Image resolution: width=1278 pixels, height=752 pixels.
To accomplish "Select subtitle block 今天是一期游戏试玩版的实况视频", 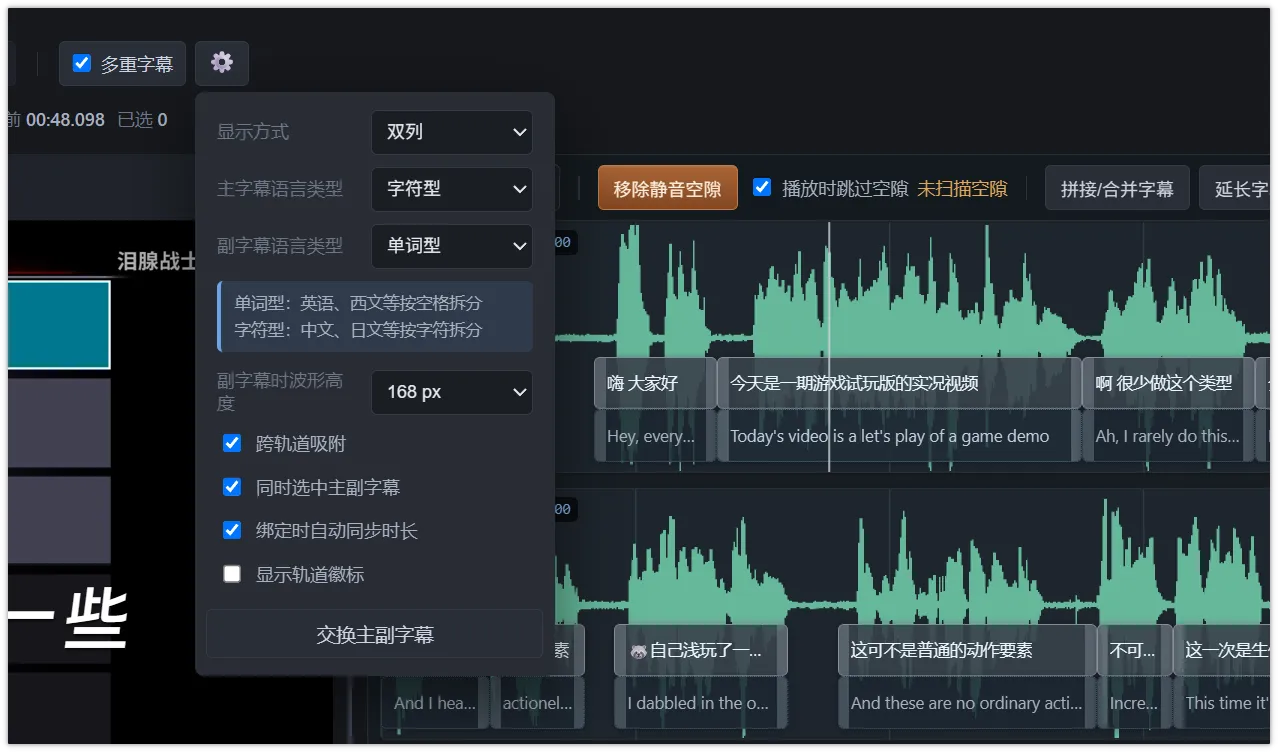I will coord(899,383).
